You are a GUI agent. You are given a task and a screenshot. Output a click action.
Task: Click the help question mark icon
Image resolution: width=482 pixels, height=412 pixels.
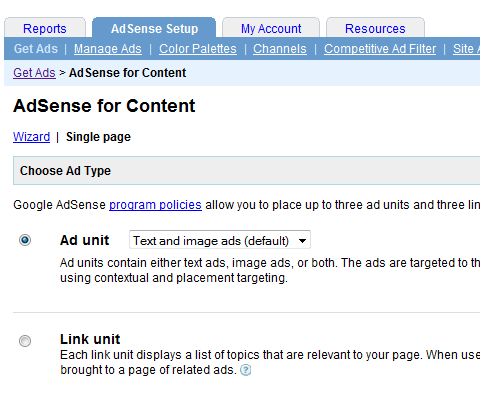[x=246, y=370]
